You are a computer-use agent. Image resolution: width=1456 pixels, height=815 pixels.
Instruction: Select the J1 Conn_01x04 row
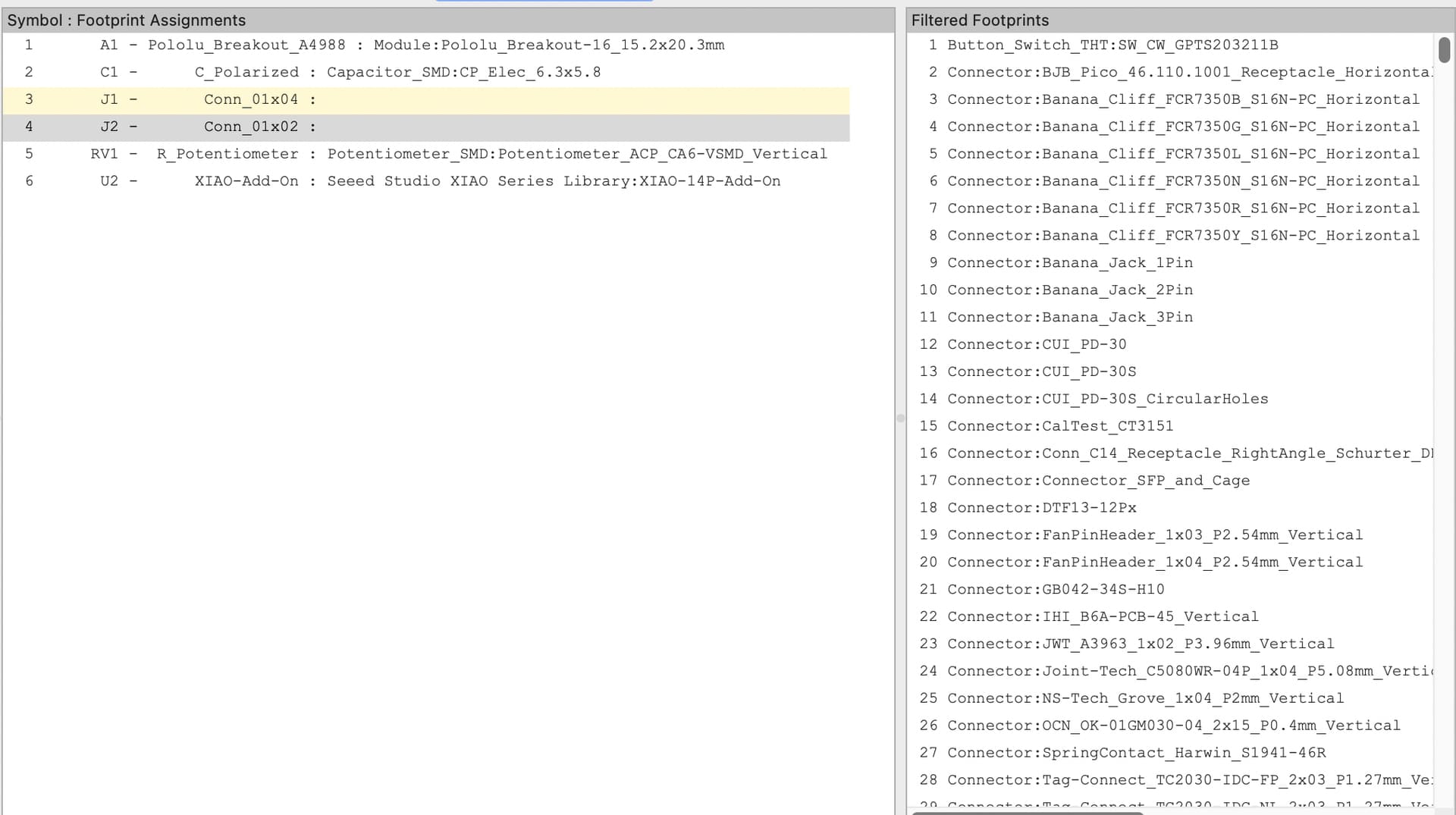click(x=426, y=99)
